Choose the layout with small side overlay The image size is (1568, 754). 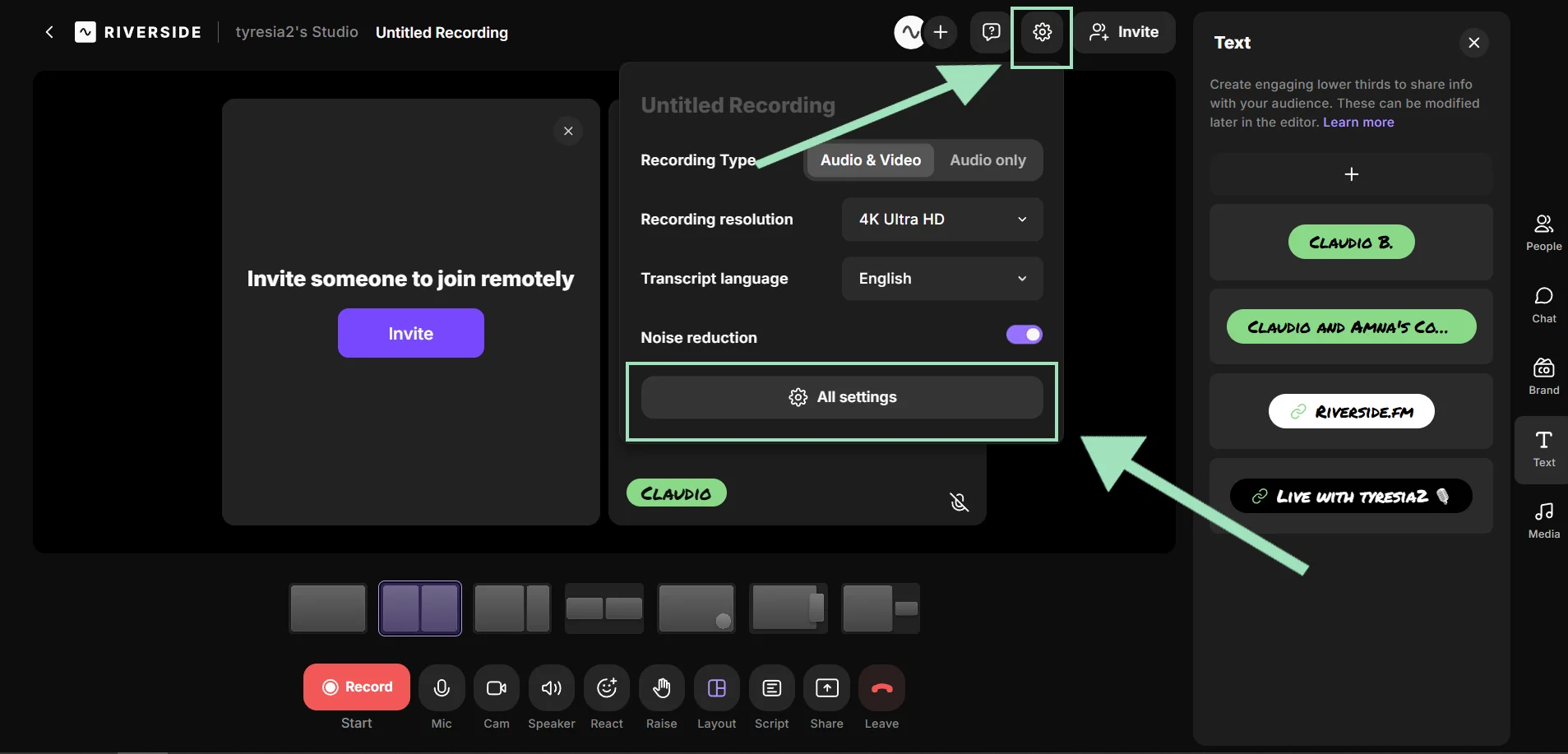click(789, 608)
